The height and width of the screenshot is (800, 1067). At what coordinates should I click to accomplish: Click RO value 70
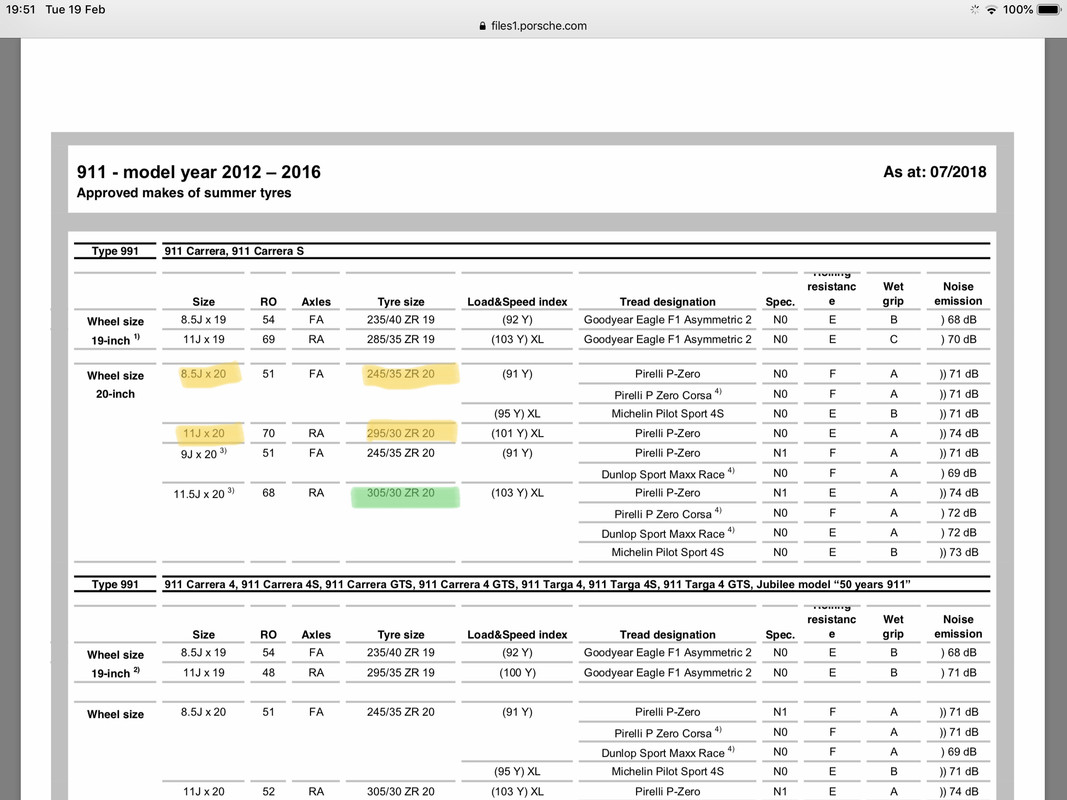[269, 433]
